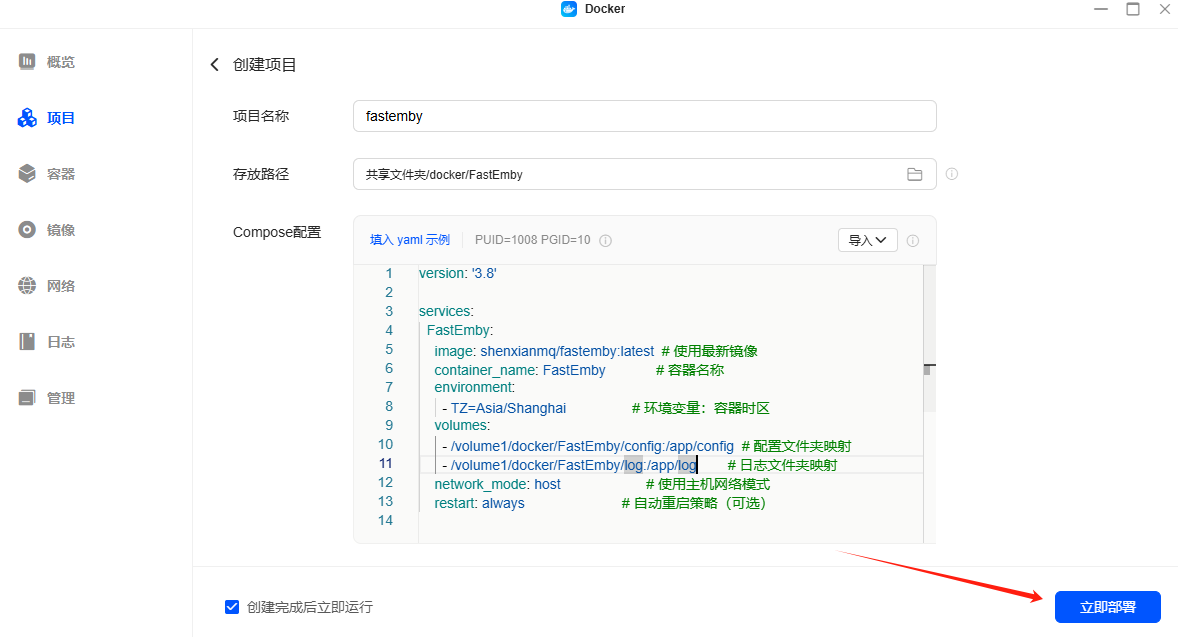Click the 立即部署 deploy button
The width and height of the screenshot is (1178, 637).
click(1107, 607)
